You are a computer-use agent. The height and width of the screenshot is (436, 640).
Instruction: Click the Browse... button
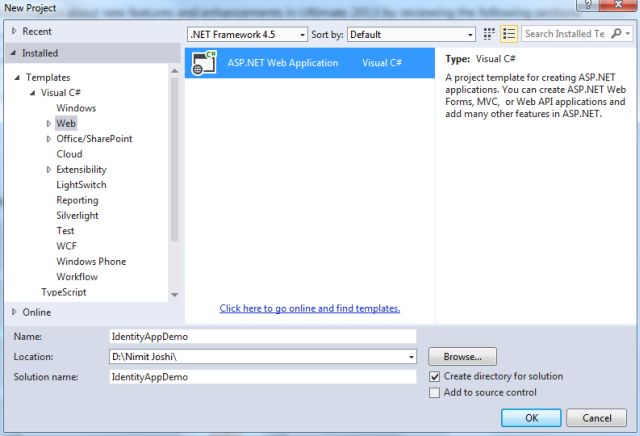point(462,357)
